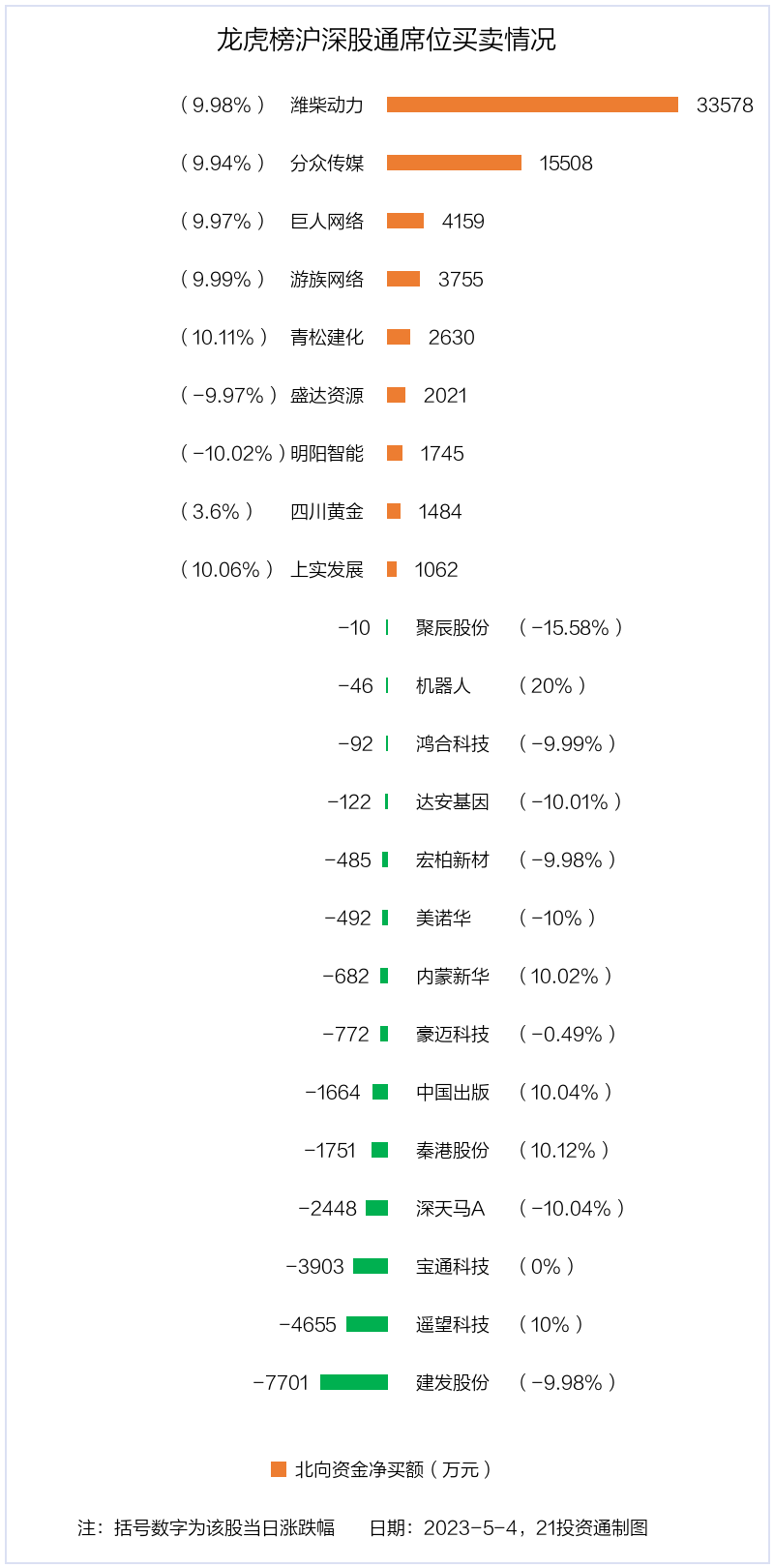
Task: Select the 秦港股份 stock label
Action: point(453,1150)
